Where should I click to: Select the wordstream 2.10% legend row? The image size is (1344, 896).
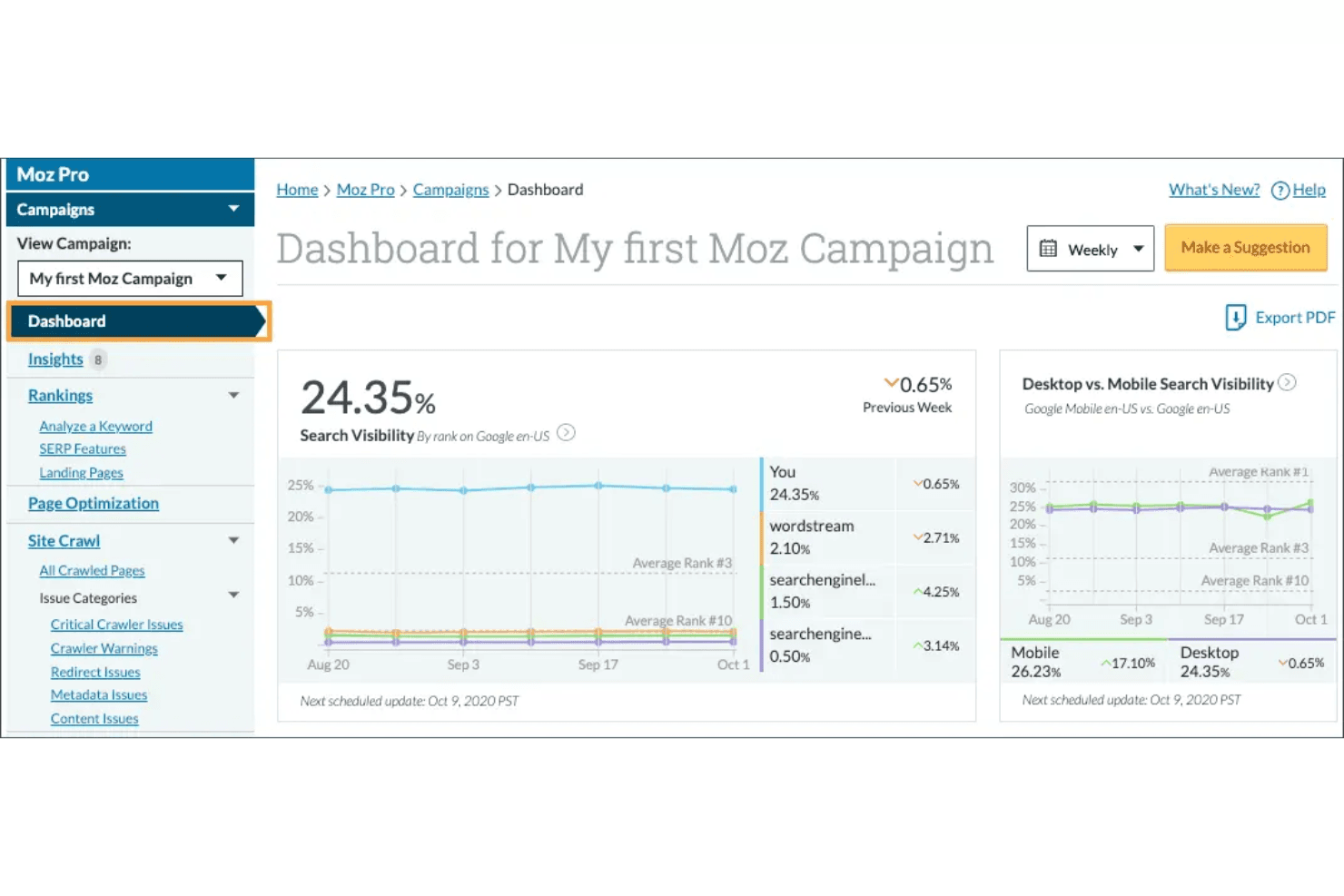pyautogui.click(x=866, y=537)
